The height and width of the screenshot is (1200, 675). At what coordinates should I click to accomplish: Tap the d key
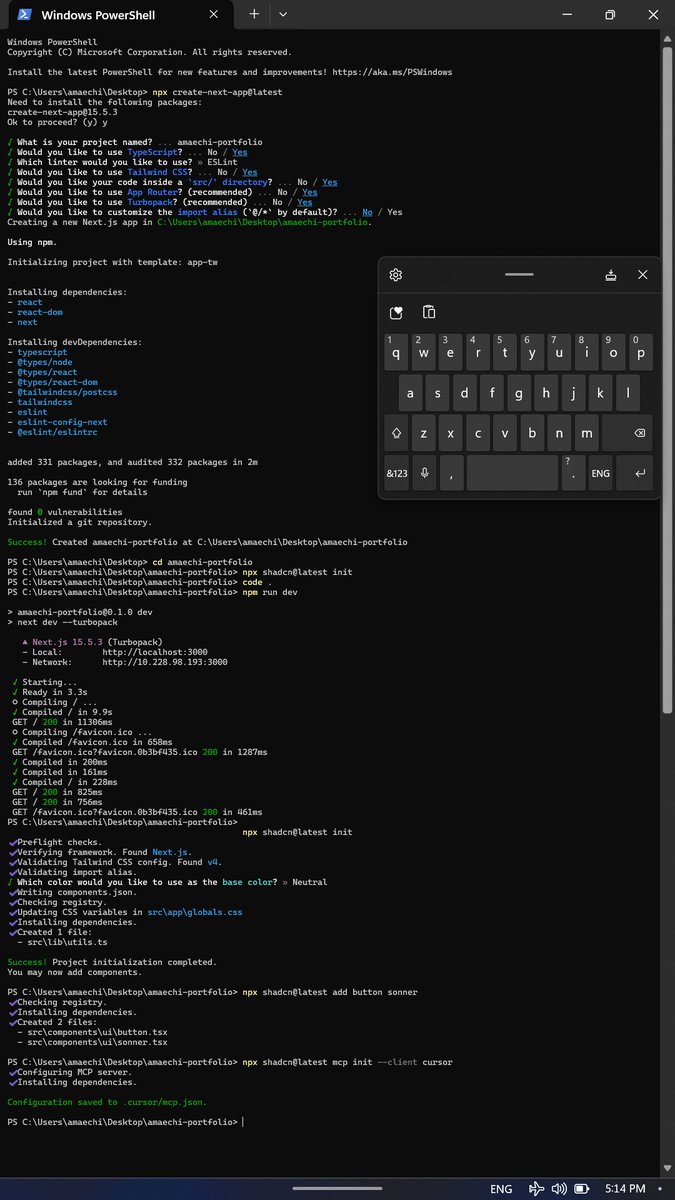(x=464, y=393)
